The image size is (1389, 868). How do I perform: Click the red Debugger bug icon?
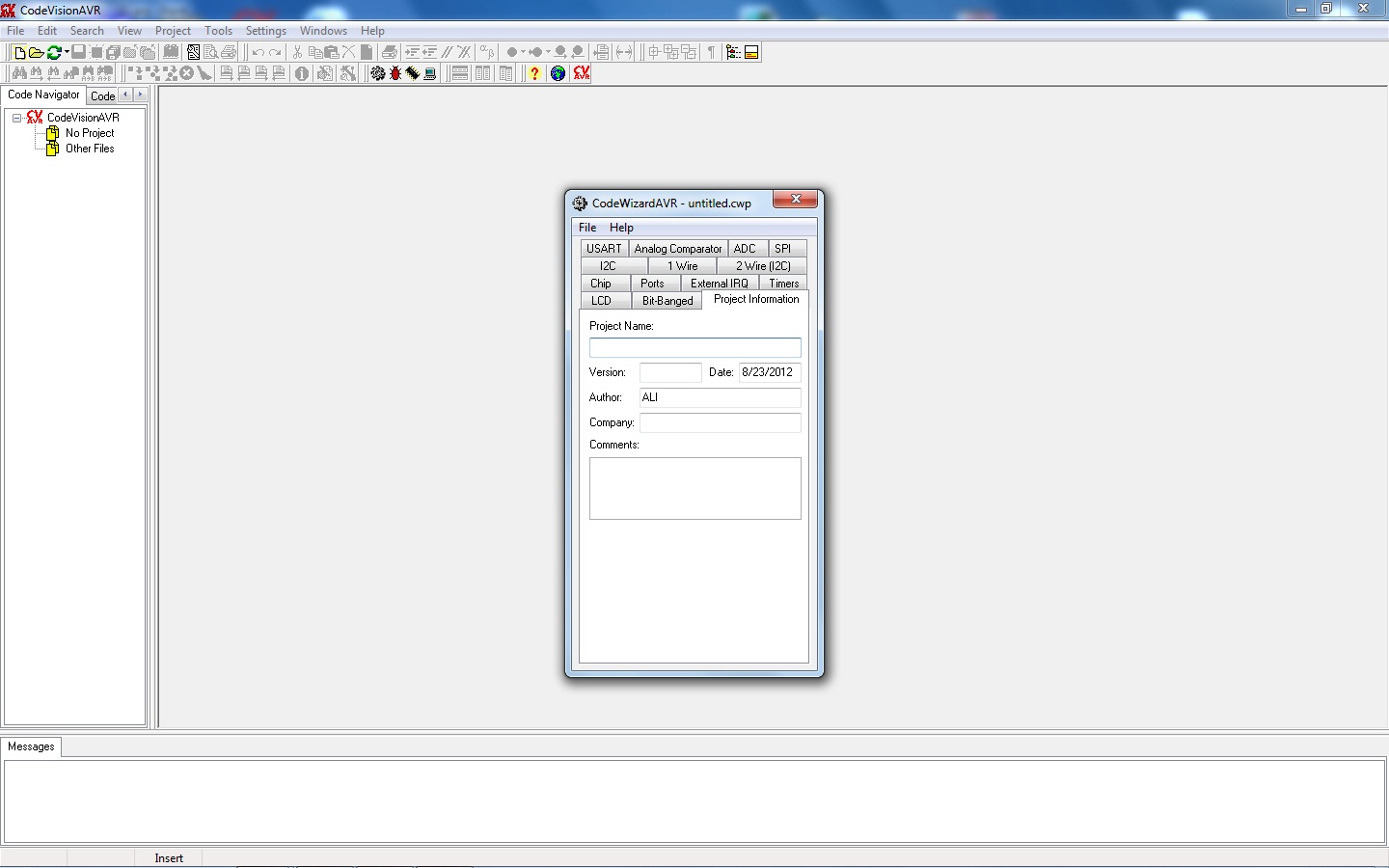[x=395, y=73]
